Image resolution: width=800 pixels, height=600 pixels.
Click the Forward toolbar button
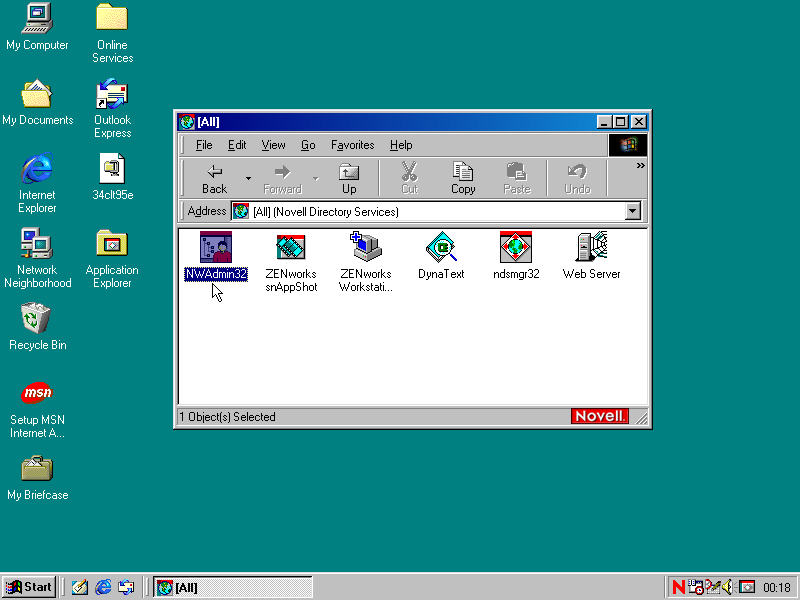coord(282,179)
